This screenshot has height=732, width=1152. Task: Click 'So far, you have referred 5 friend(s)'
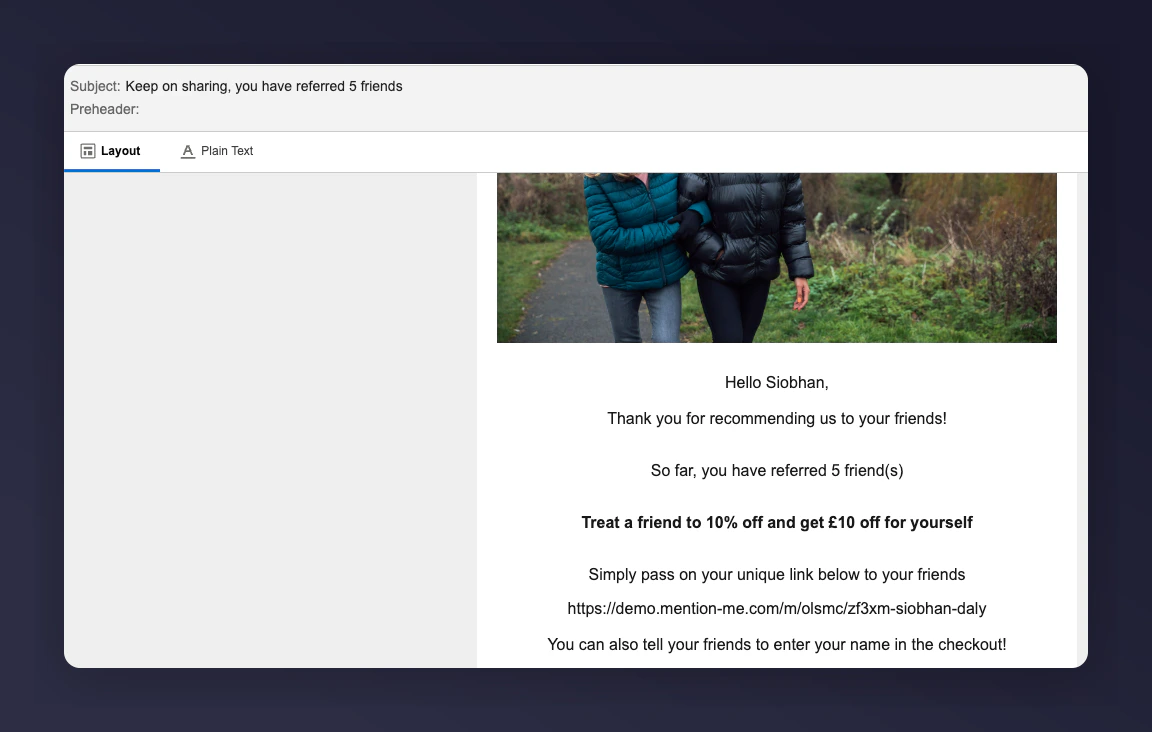point(777,470)
